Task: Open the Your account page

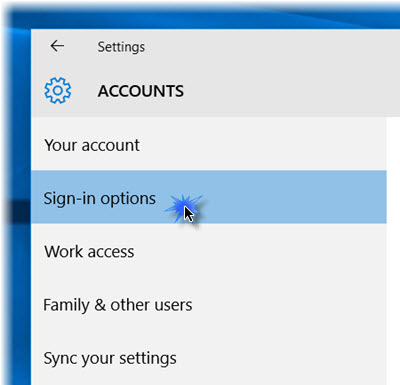Action: (209, 144)
